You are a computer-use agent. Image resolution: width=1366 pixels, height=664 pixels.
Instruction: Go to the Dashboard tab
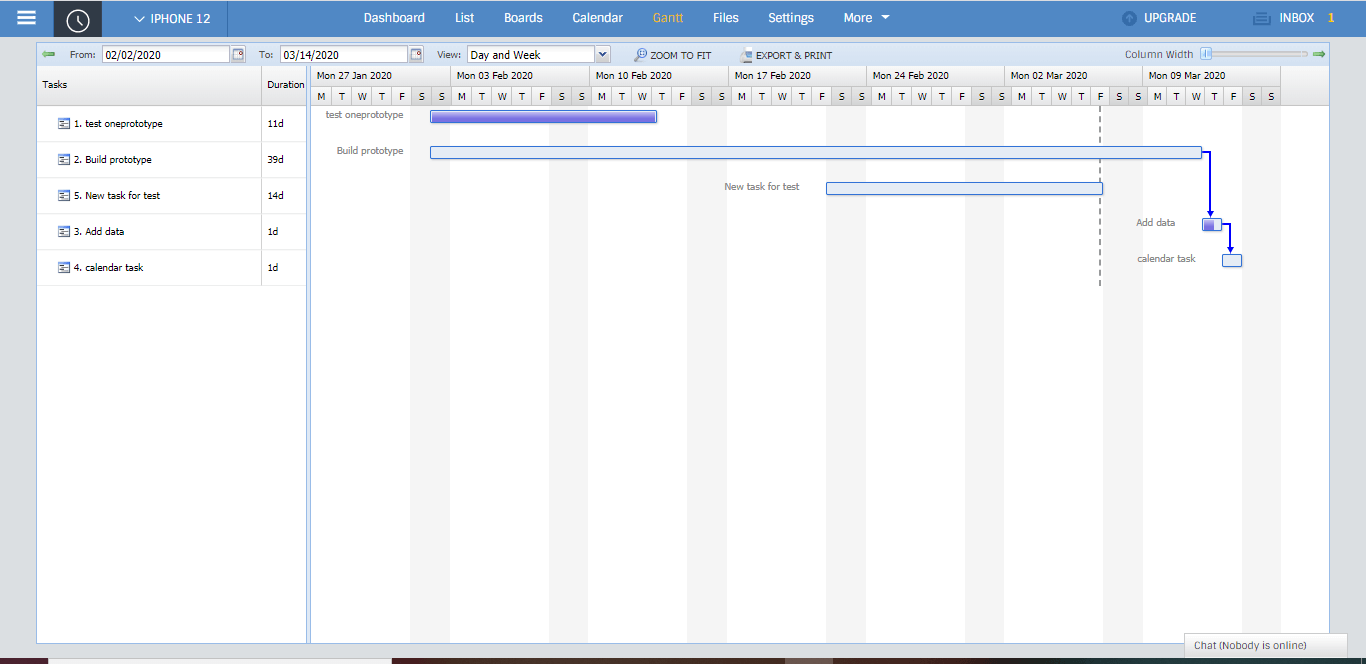pyautogui.click(x=394, y=18)
